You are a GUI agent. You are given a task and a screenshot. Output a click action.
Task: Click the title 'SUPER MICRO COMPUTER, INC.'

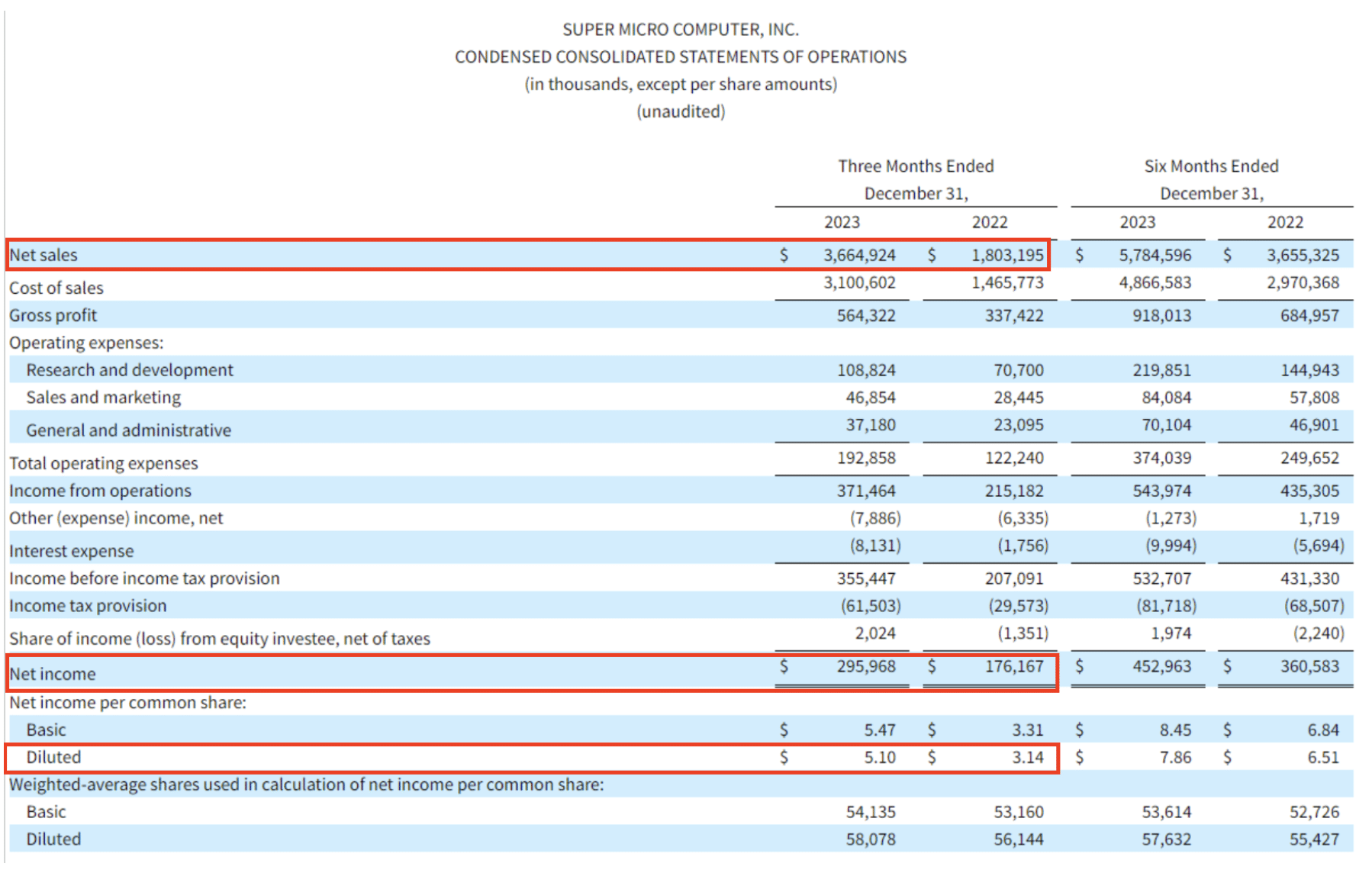click(x=681, y=30)
